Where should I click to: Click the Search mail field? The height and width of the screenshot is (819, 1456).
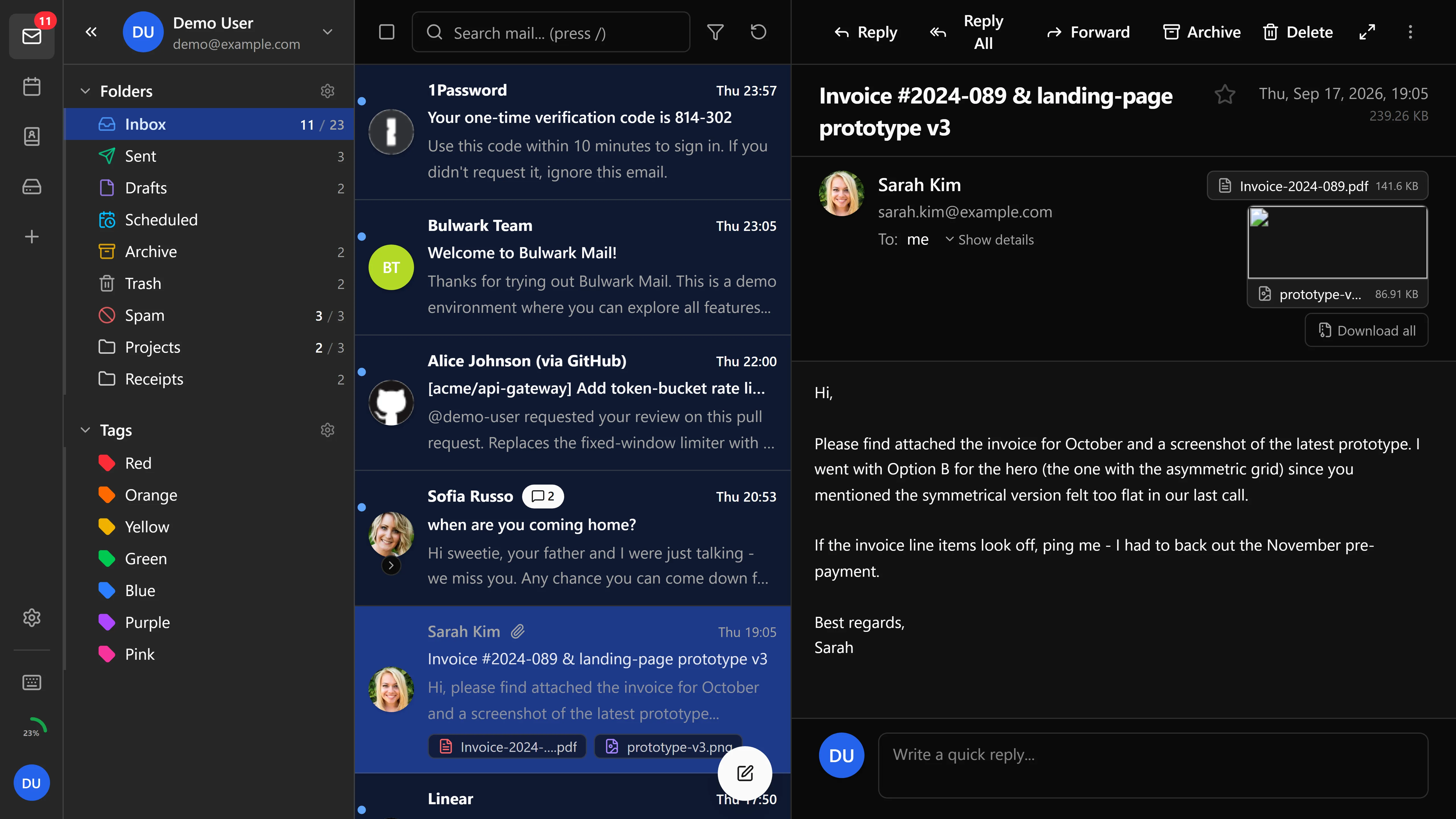[551, 32]
